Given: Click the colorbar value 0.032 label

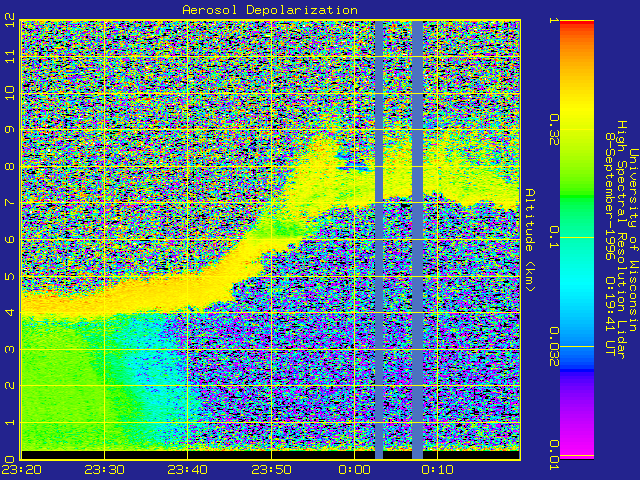Looking at the screenshot, I should (x=553, y=347).
